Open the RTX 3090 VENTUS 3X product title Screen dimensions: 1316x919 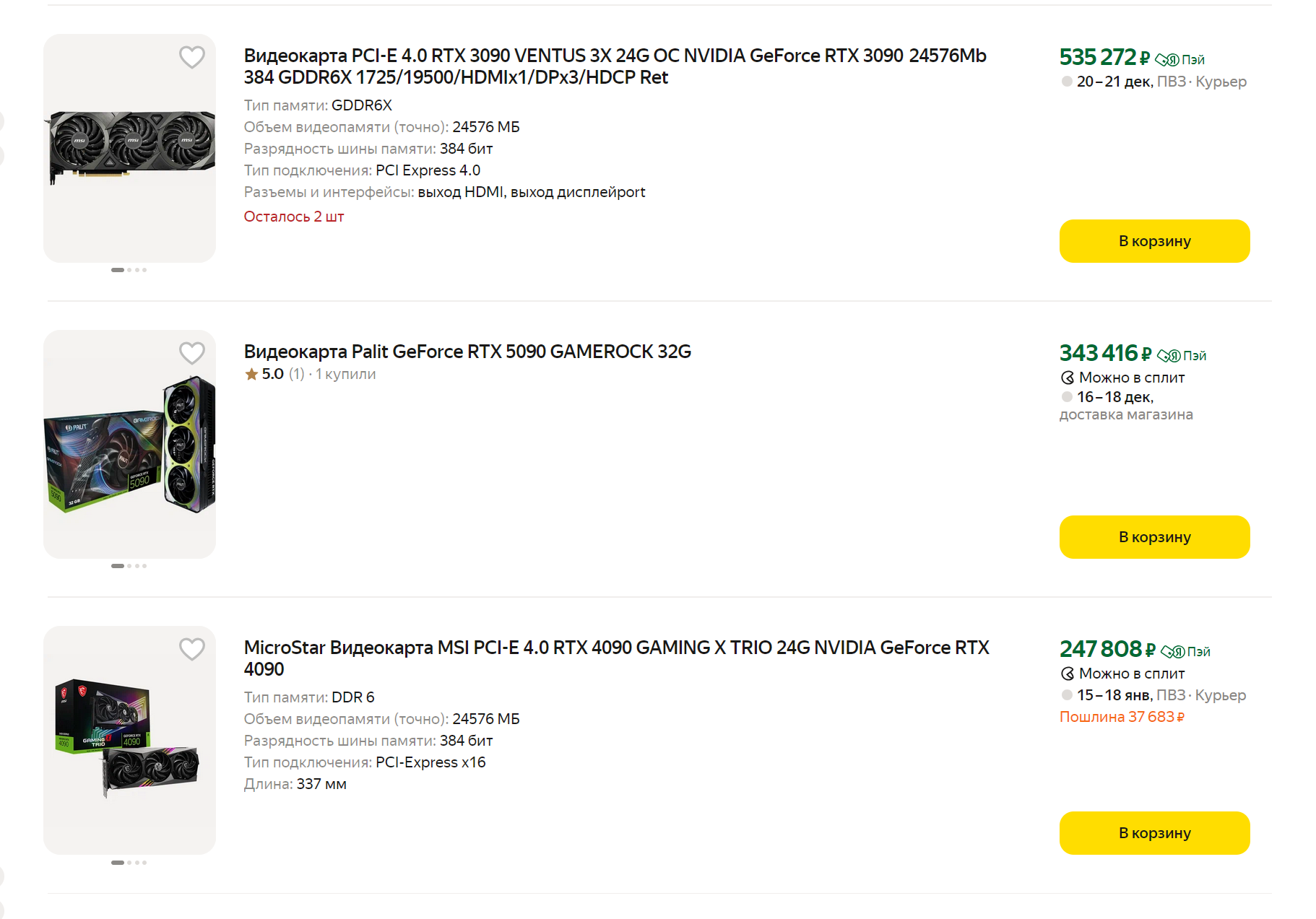614,66
